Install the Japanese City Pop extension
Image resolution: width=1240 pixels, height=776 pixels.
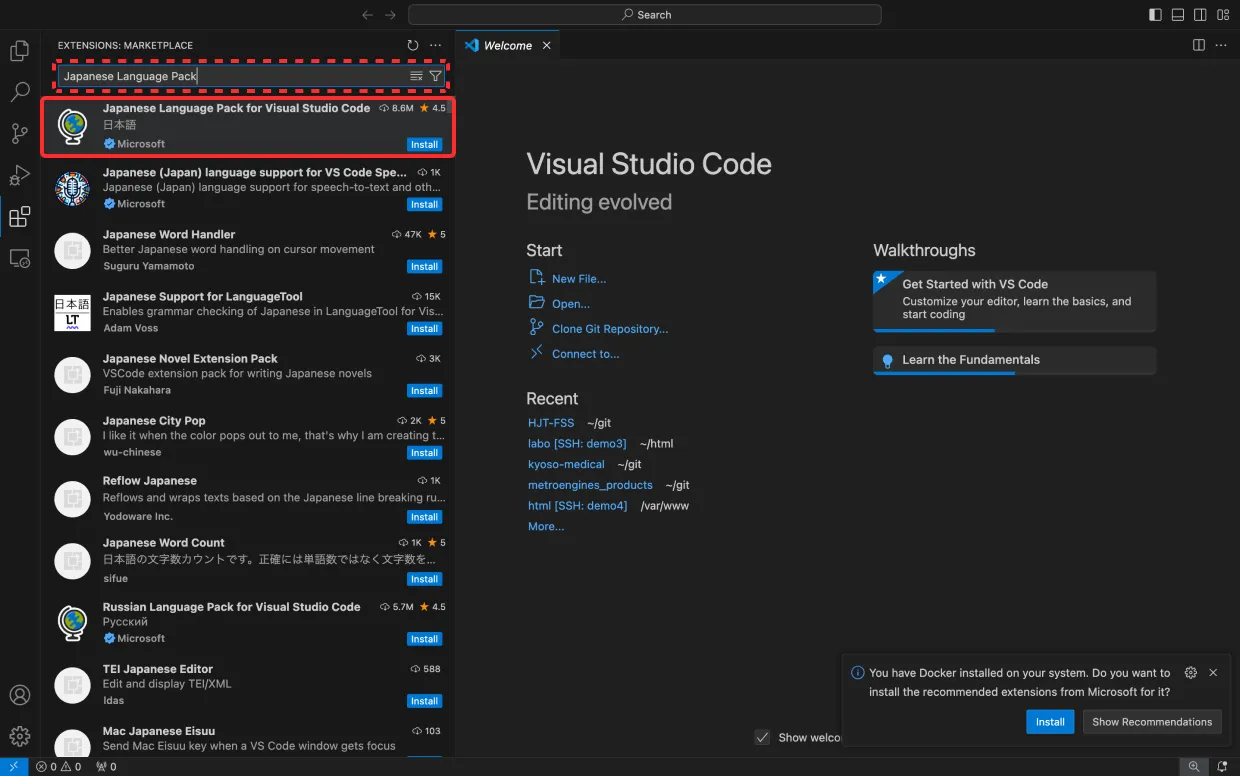[424, 453]
